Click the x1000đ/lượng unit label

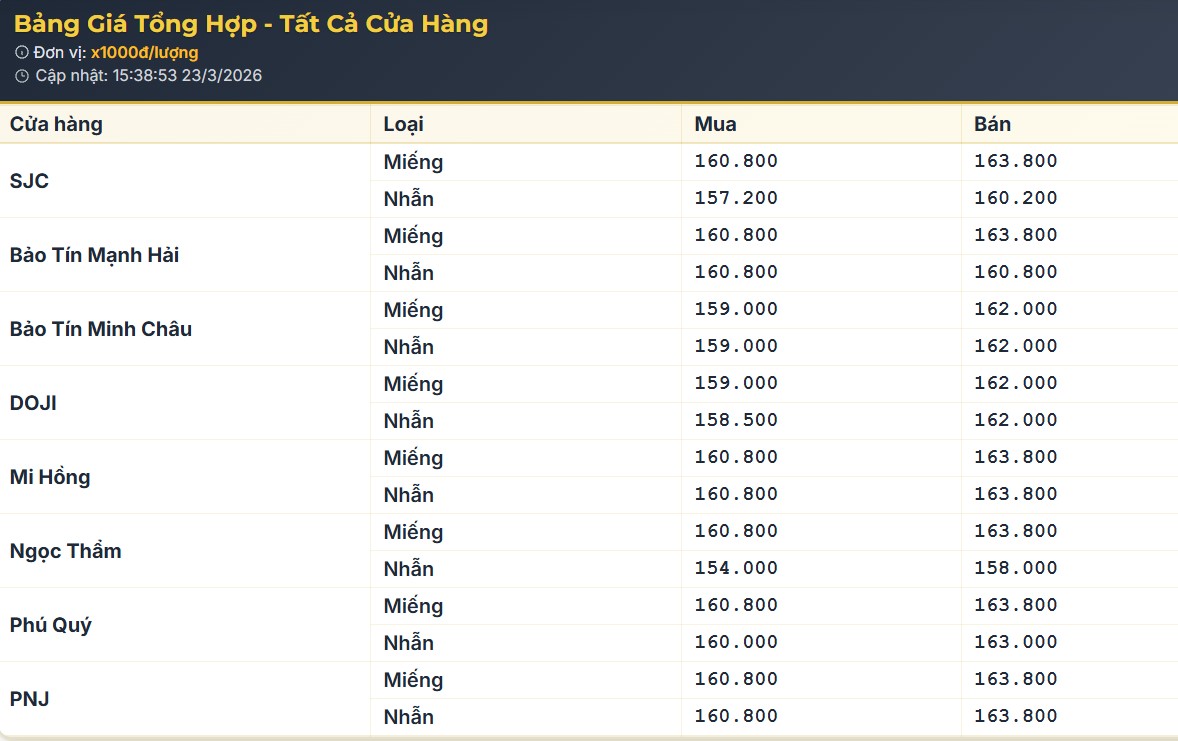tap(144, 53)
